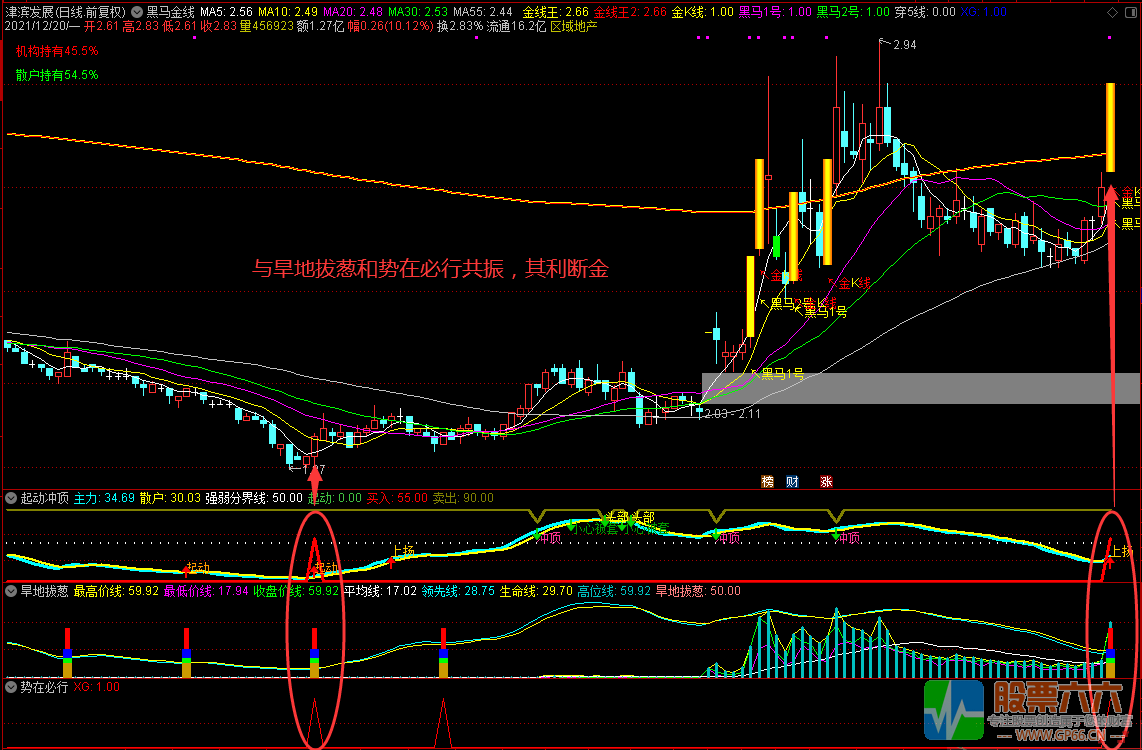Click the 2.03 - 2.11 range label
Screen dimensions: 1142x750
733,414
